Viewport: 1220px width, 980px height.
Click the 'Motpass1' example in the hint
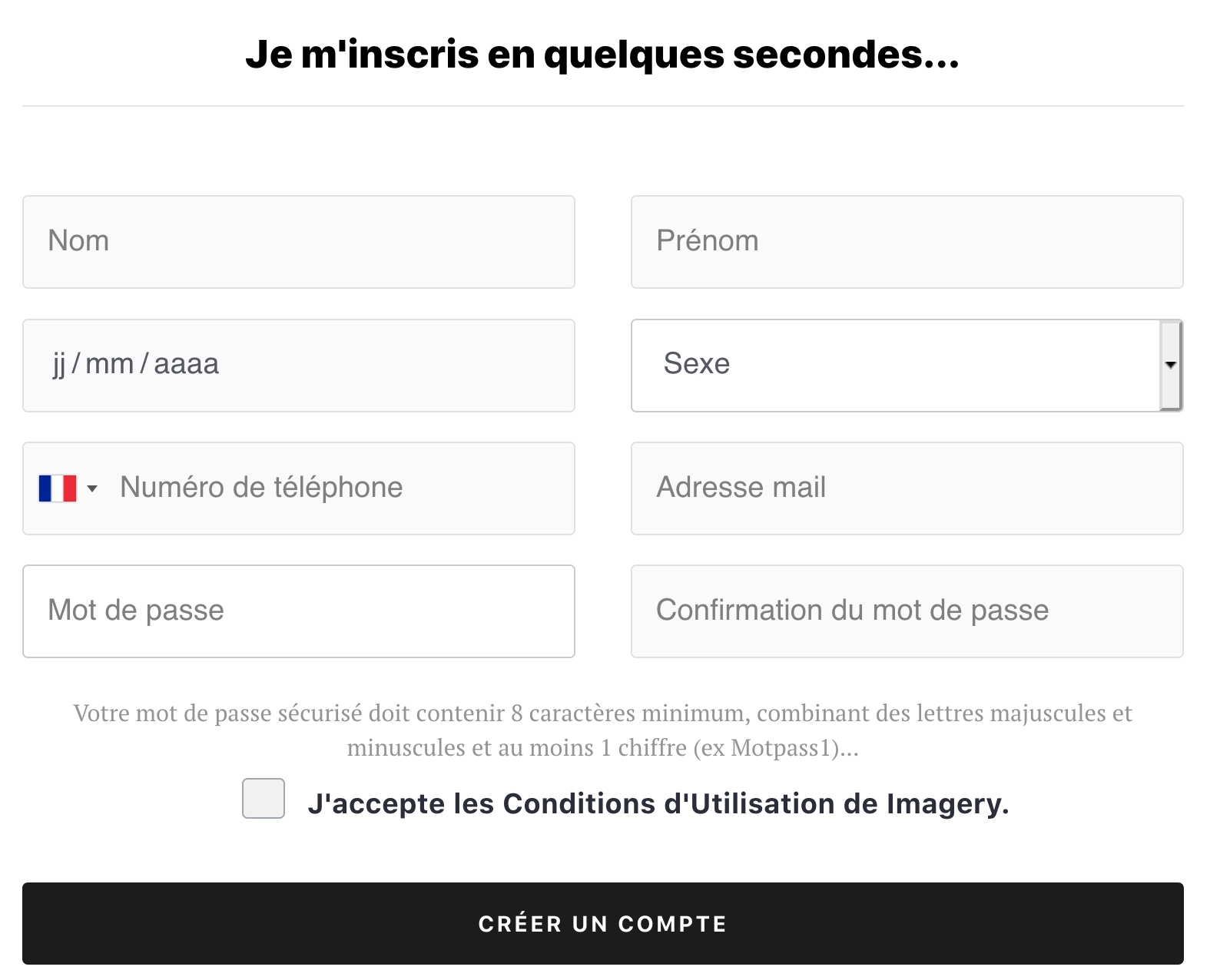tap(781, 748)
